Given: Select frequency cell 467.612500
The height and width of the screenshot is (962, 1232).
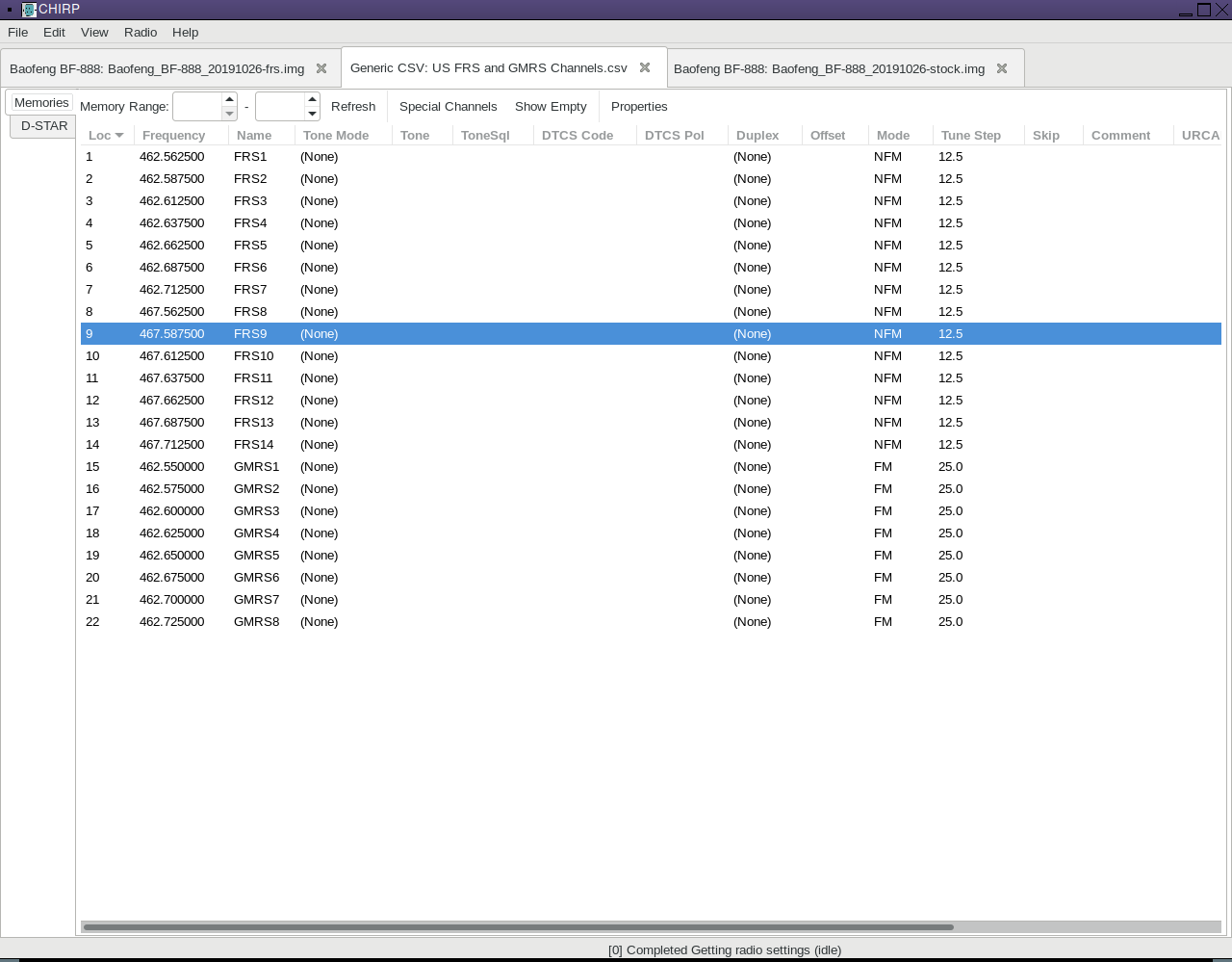Looking at the screenshot, I should pos(171,355).
